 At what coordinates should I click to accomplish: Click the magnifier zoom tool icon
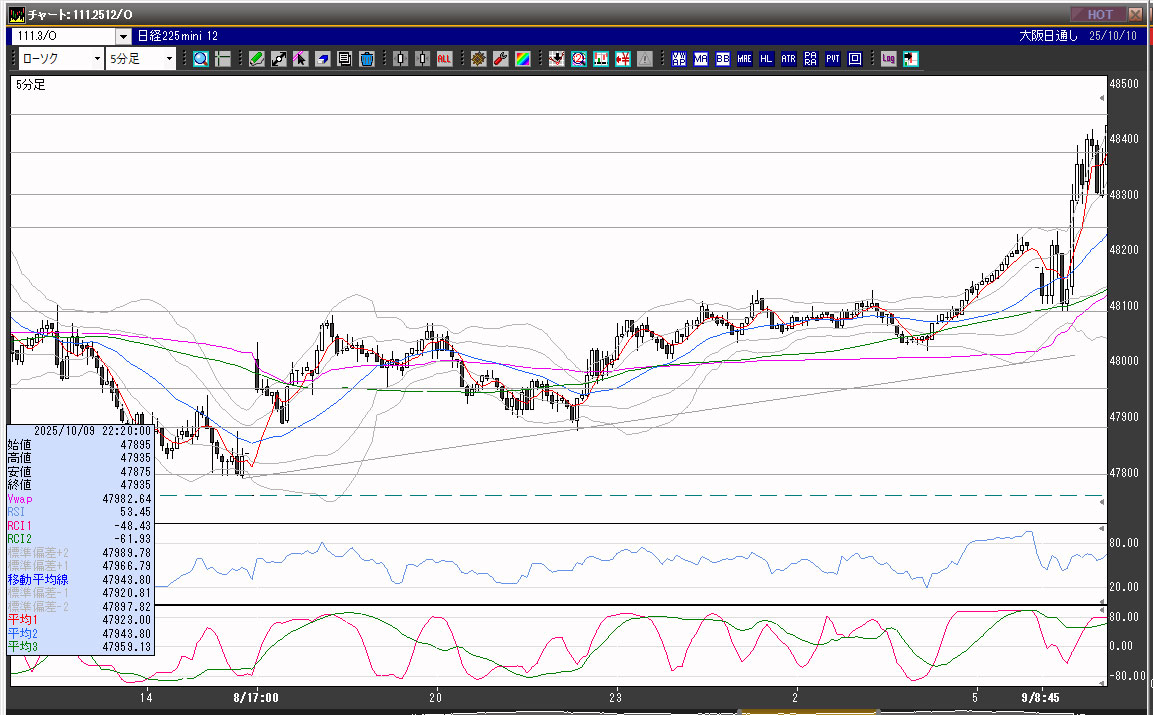coord(201,59)
